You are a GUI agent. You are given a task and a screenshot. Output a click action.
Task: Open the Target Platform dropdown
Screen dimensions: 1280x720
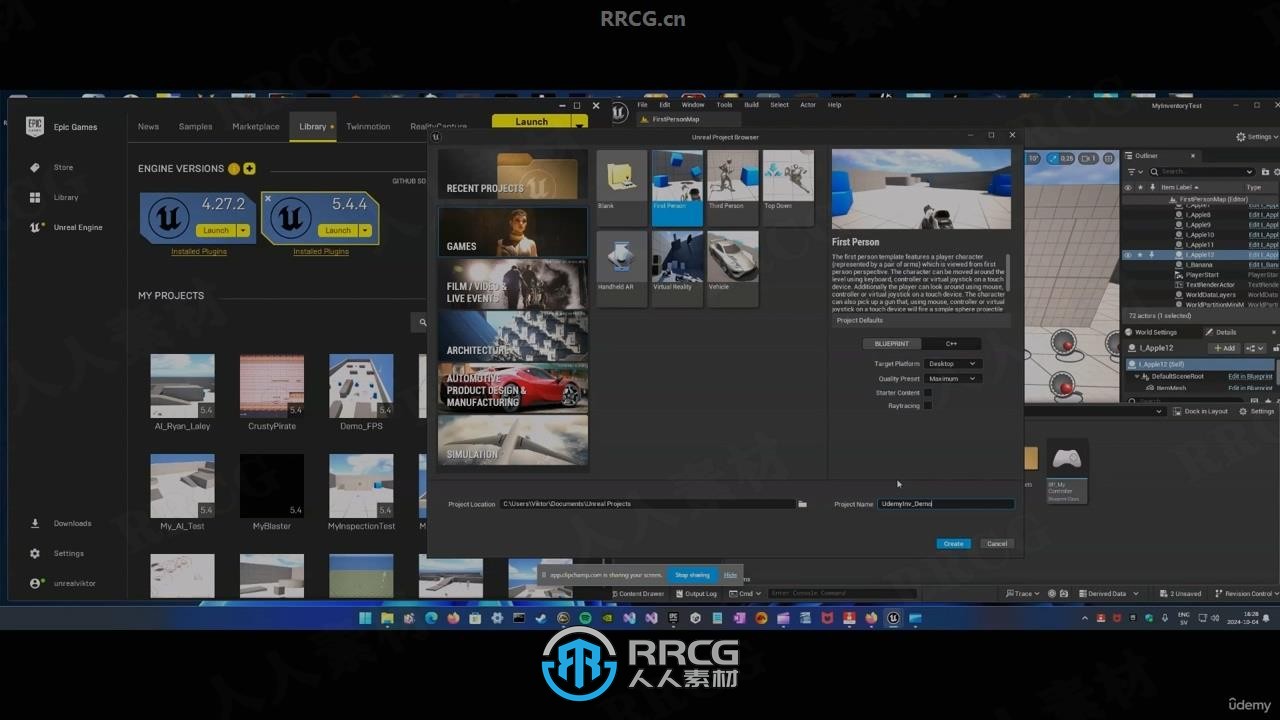[952, 364]
